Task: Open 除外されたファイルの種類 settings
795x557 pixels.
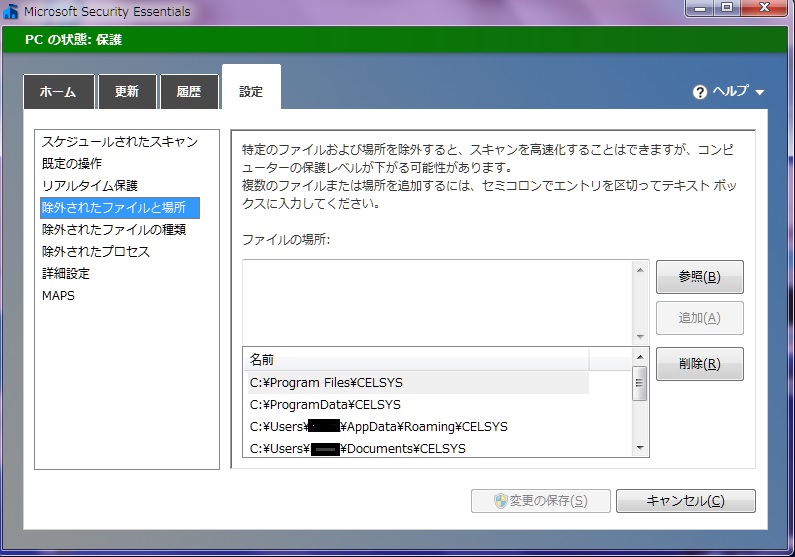Action: click(x=114, y=230)
